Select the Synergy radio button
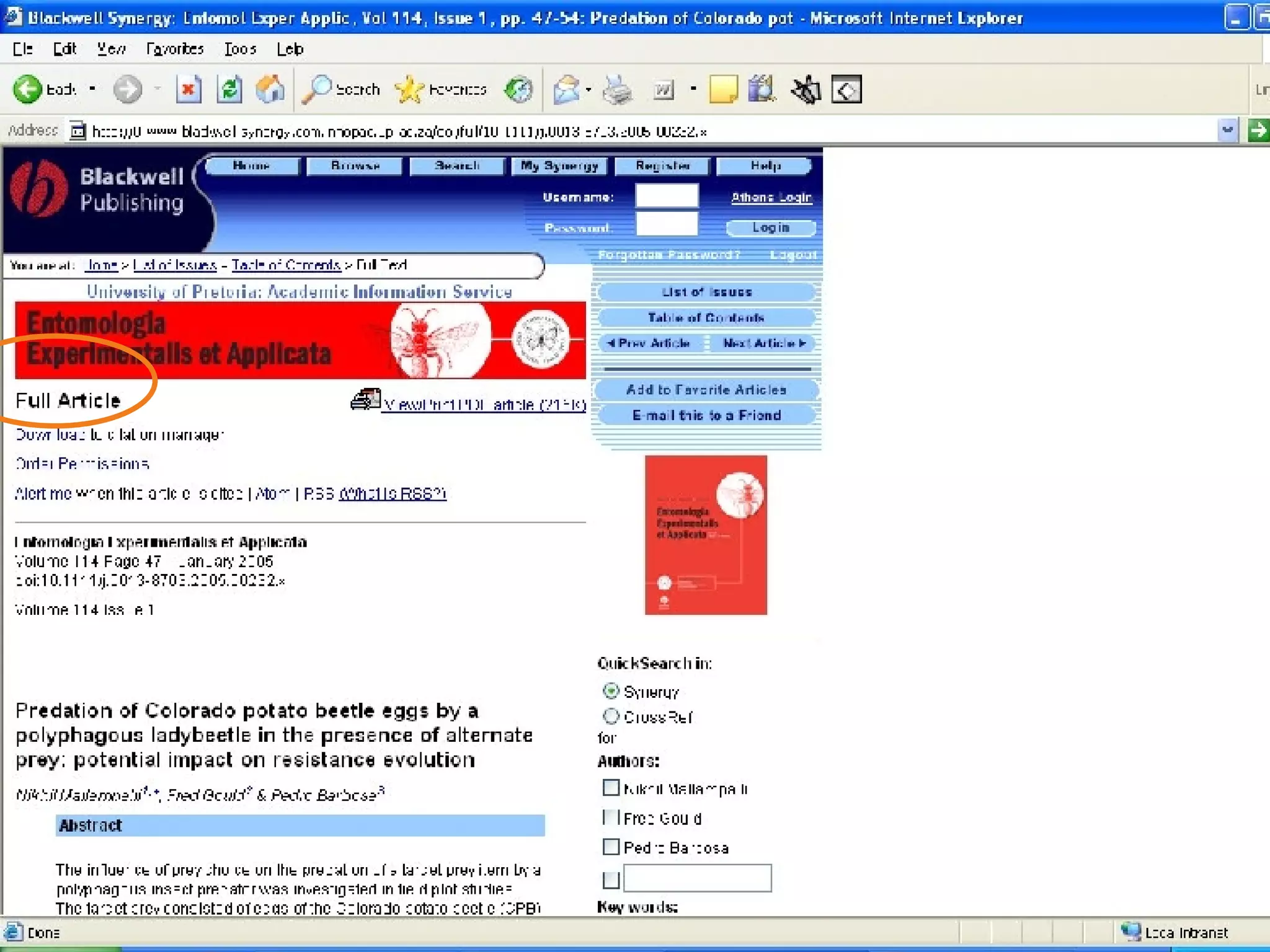 [611, 691]
